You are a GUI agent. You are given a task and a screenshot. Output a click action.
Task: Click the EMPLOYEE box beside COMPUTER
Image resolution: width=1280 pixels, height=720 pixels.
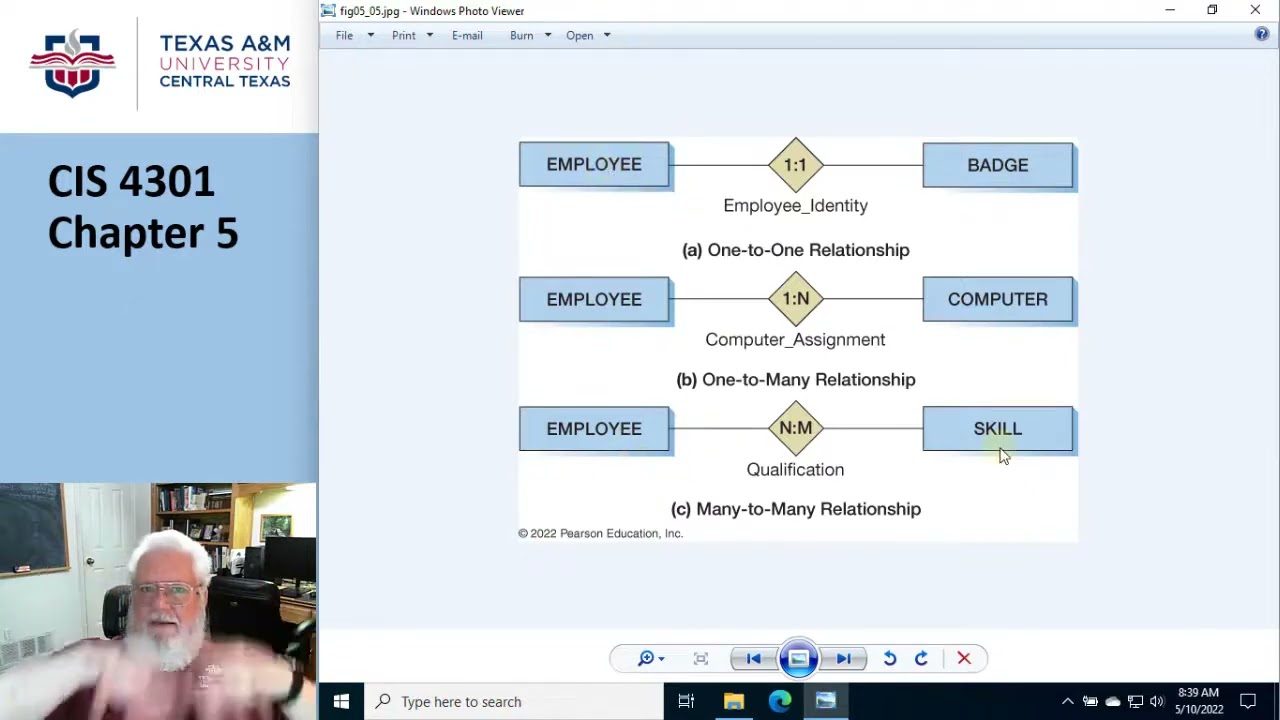click(594, 299)
